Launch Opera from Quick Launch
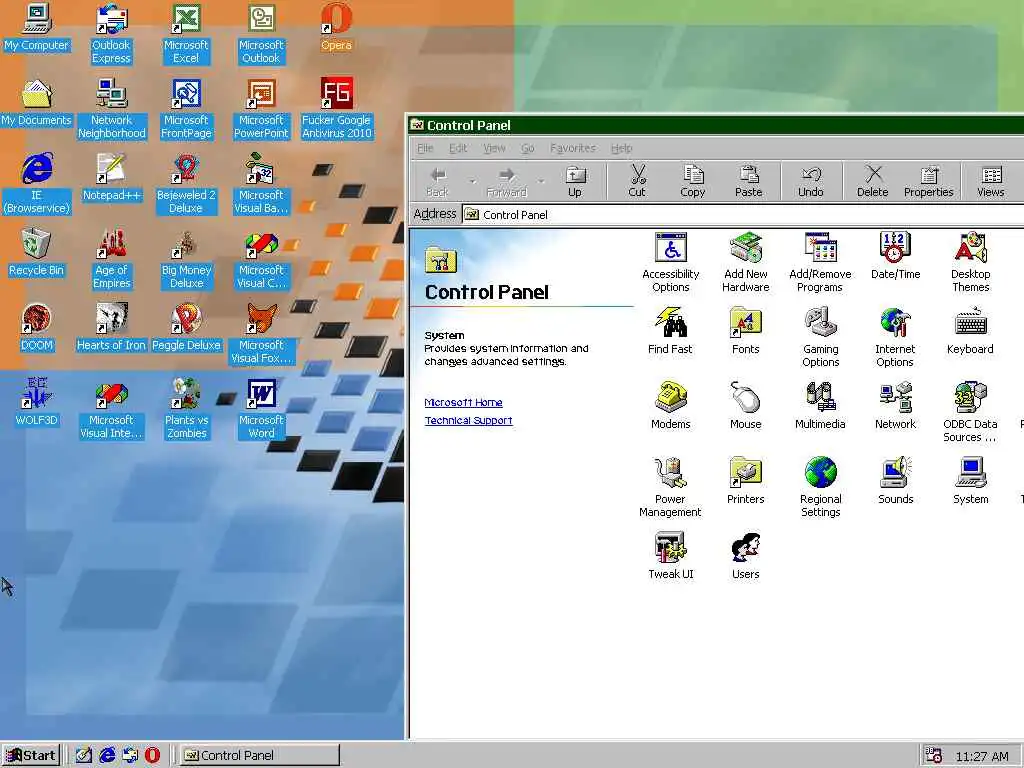Screen dimensions: 1024x768 pyautogui.click(x=152, y=755)
